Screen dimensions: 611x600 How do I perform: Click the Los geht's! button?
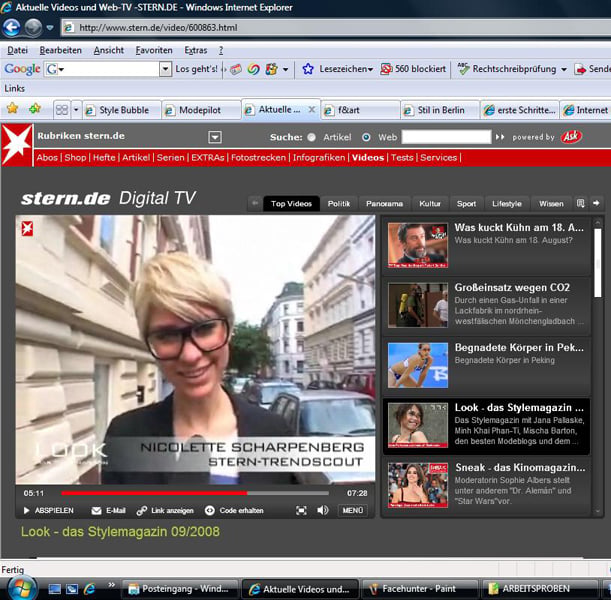[x=196, y=69]
